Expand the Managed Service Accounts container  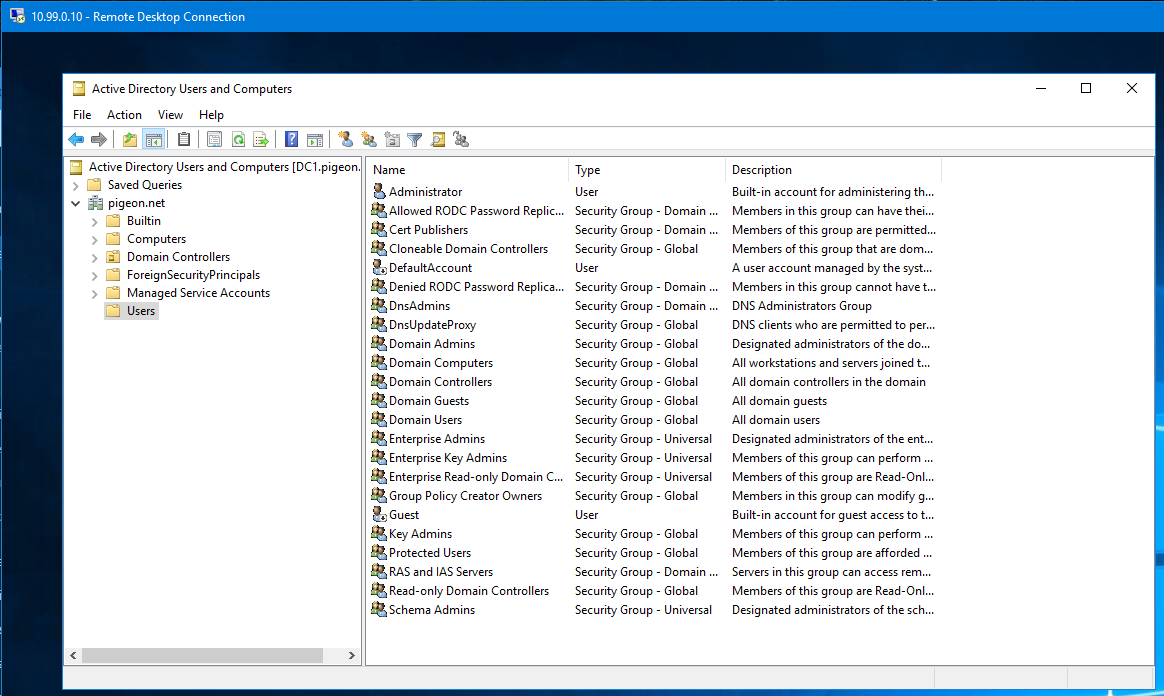[94, 294]
